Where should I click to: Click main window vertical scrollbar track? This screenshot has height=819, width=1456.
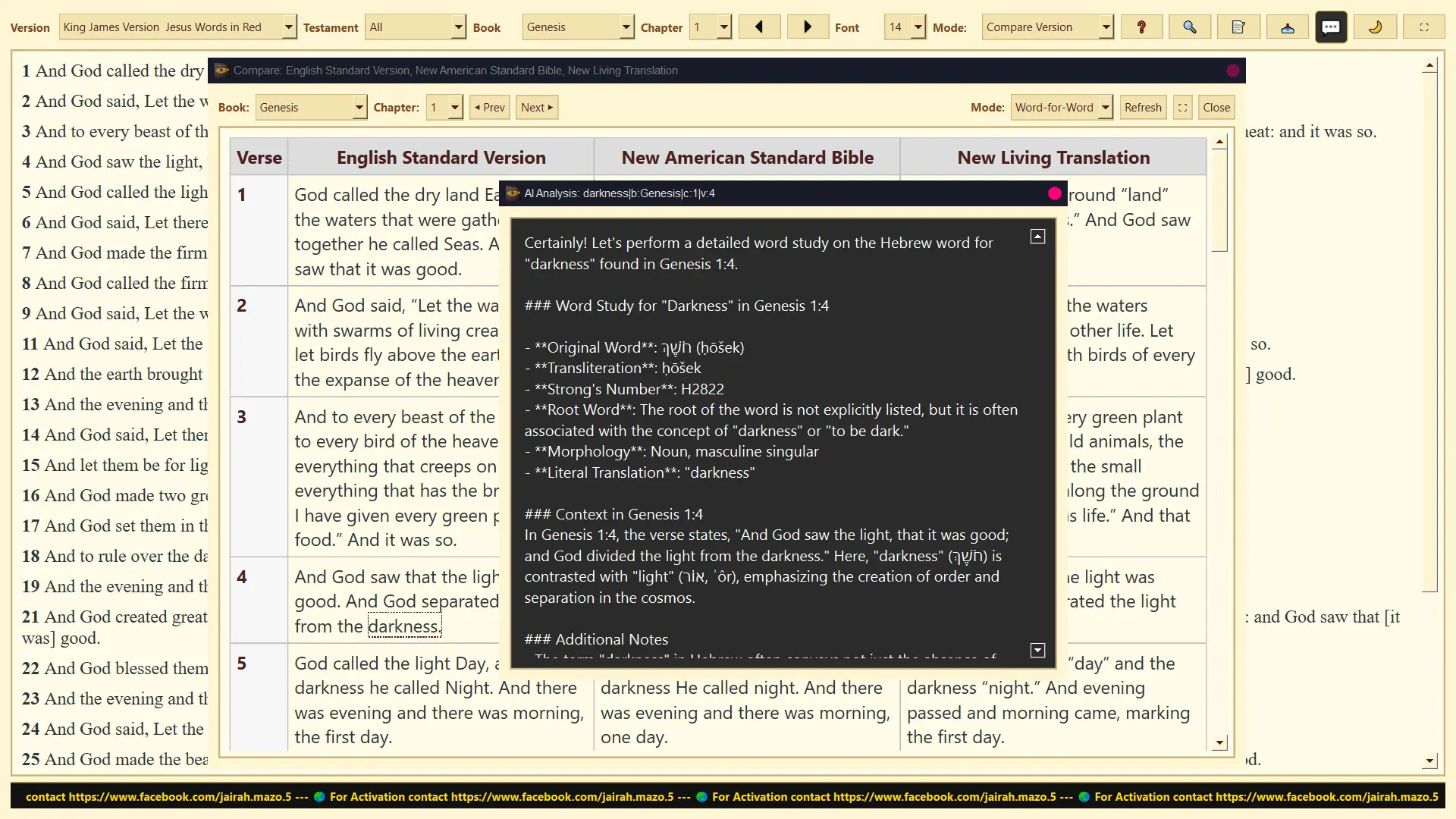(1429, 675)
